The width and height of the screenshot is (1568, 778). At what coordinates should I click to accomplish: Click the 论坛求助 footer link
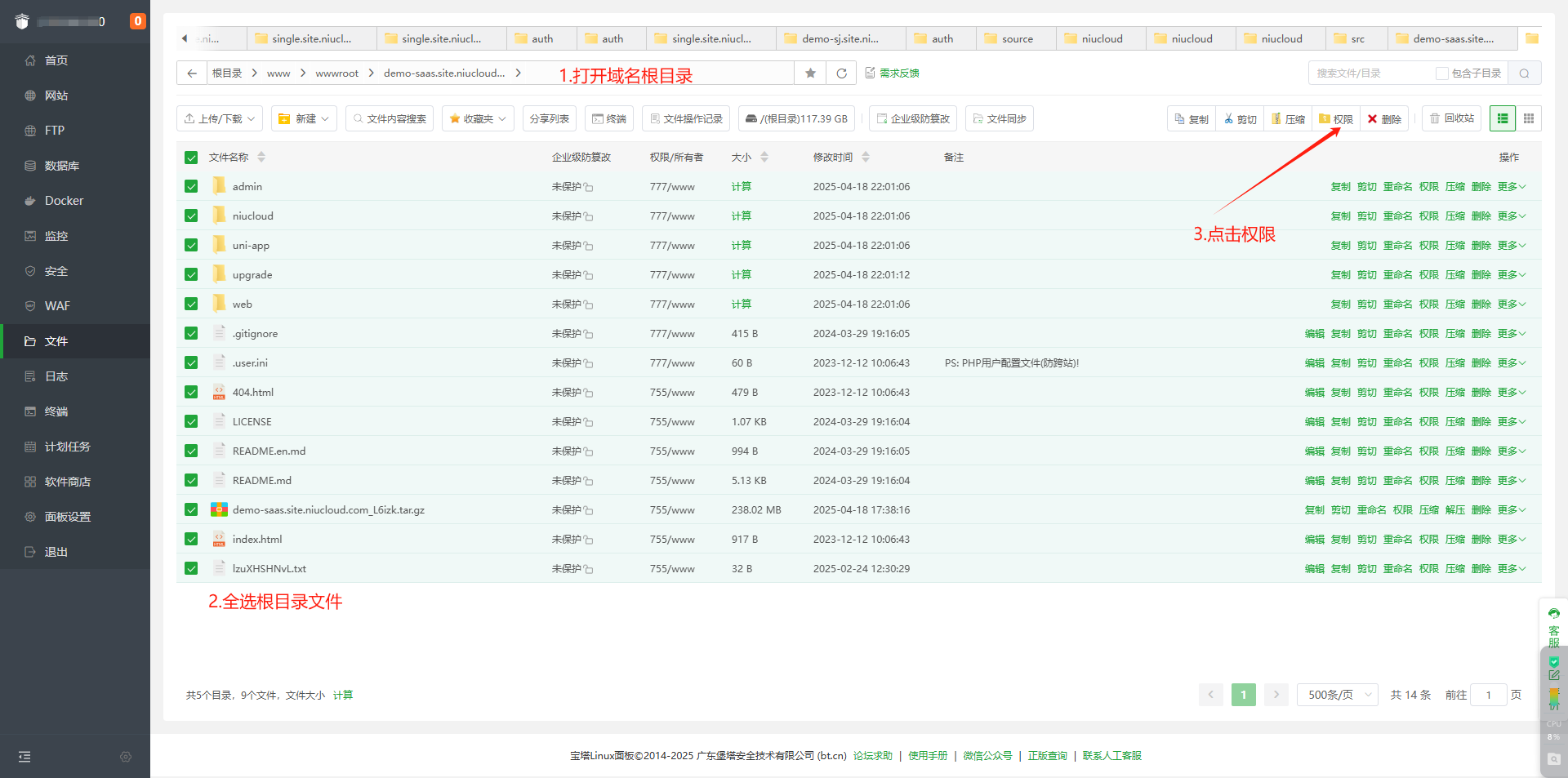tap(872, 756)
